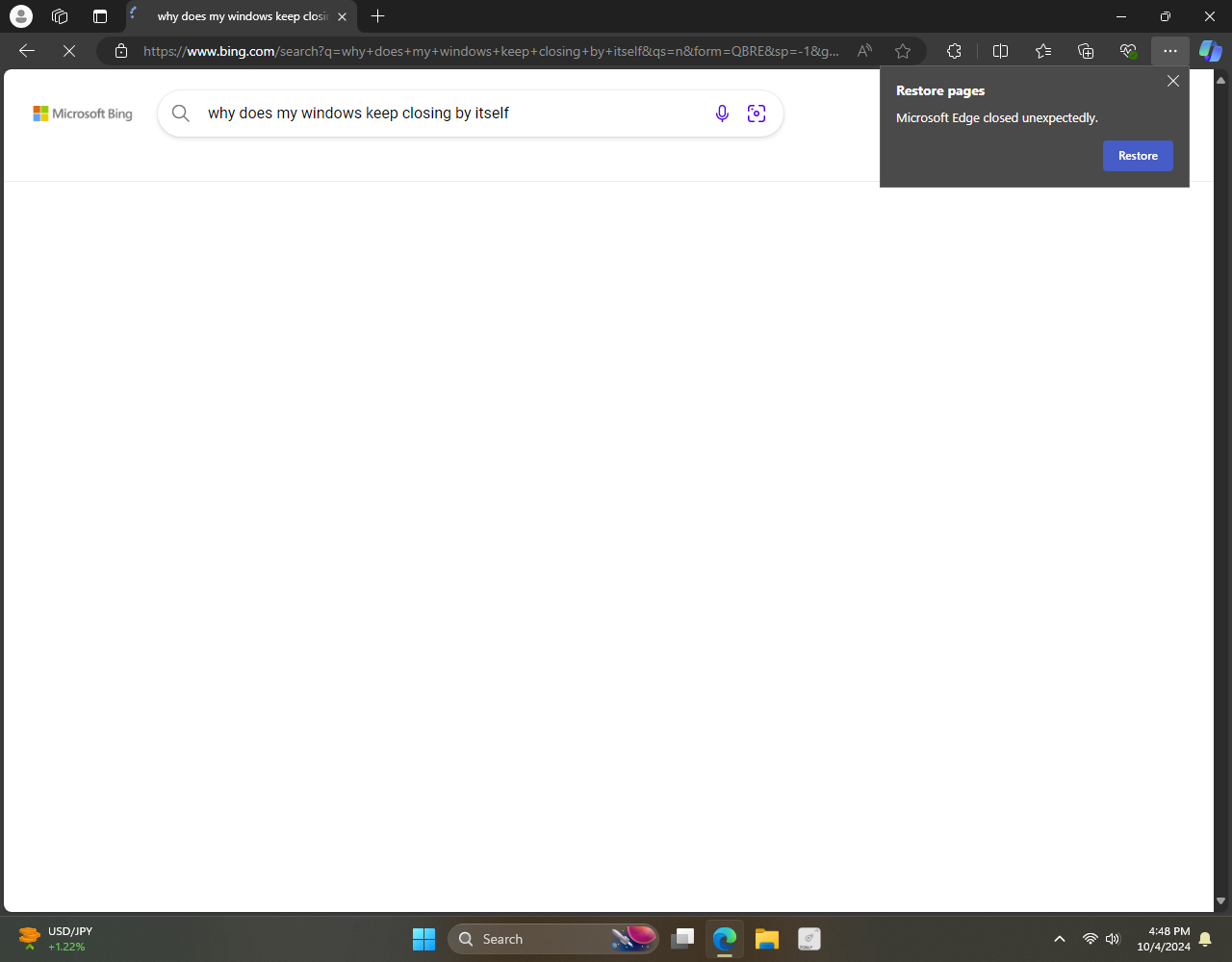
Task: Search using an image
Action: 757,114
